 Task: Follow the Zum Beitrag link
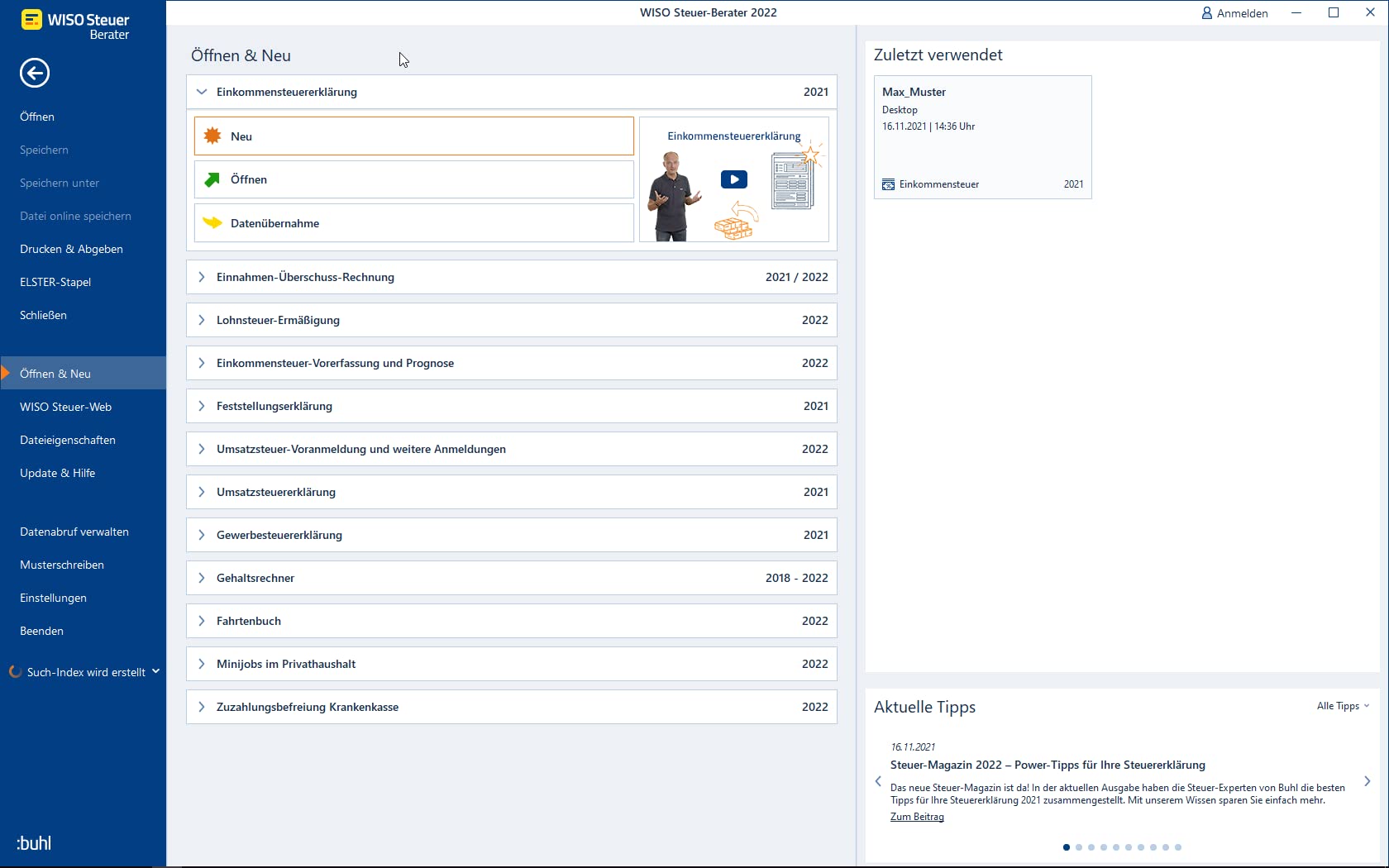point(917,817)
